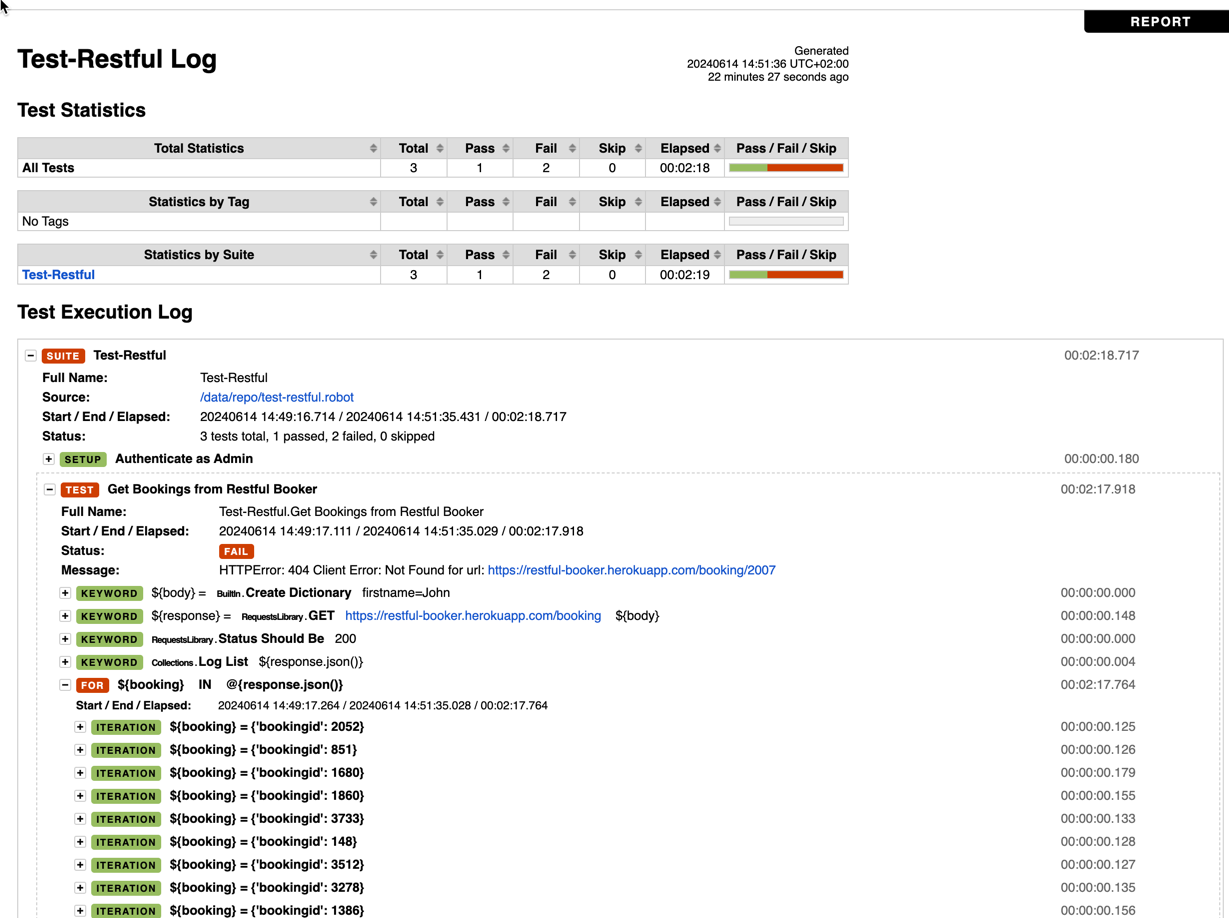Click the KEYWORD badge for Status Should Be
The width and height of the screenshot is (1229, 918).
click(x=109, y=639)
